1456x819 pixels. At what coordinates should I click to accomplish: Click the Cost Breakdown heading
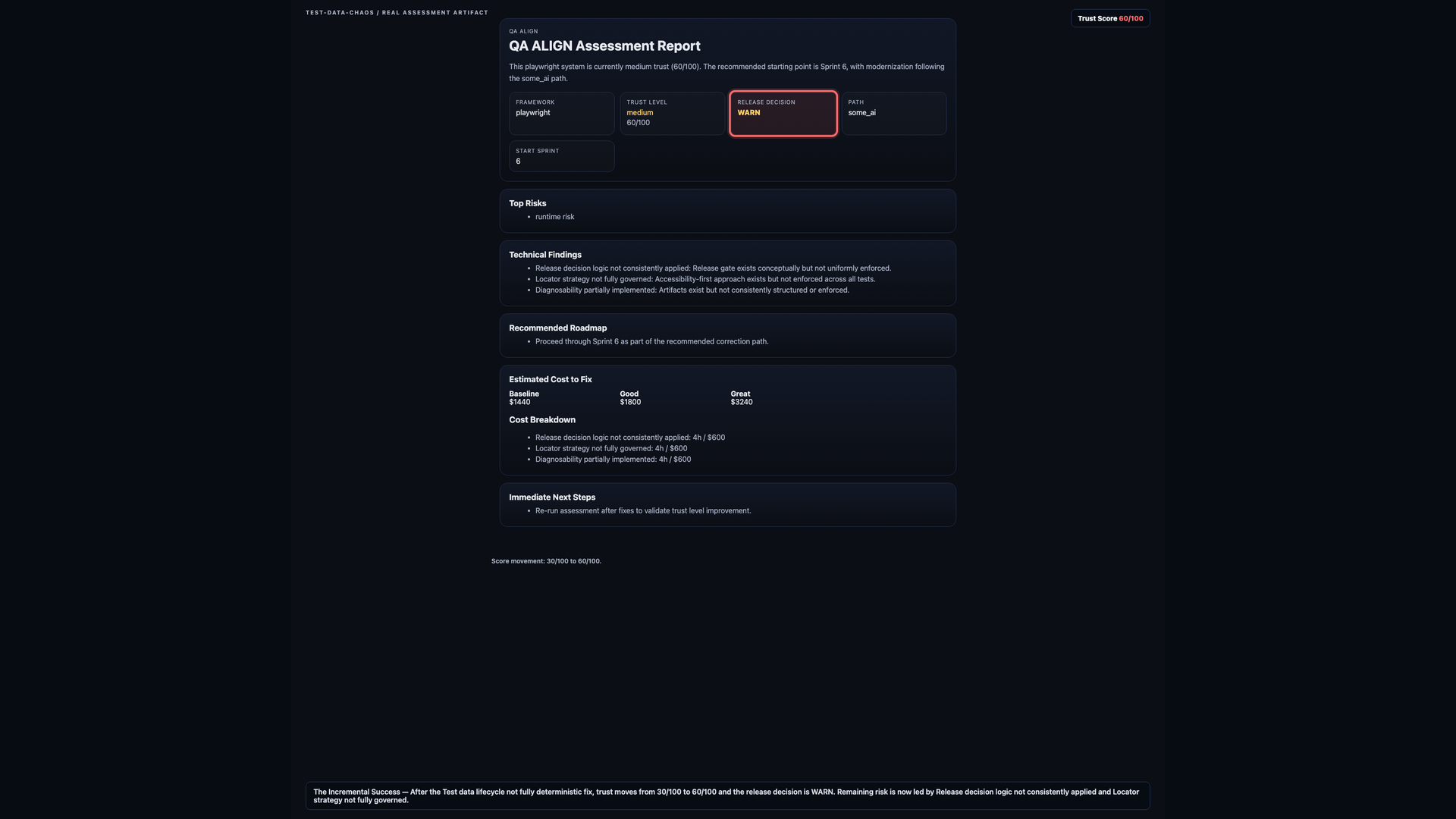(x=542, y=420)
